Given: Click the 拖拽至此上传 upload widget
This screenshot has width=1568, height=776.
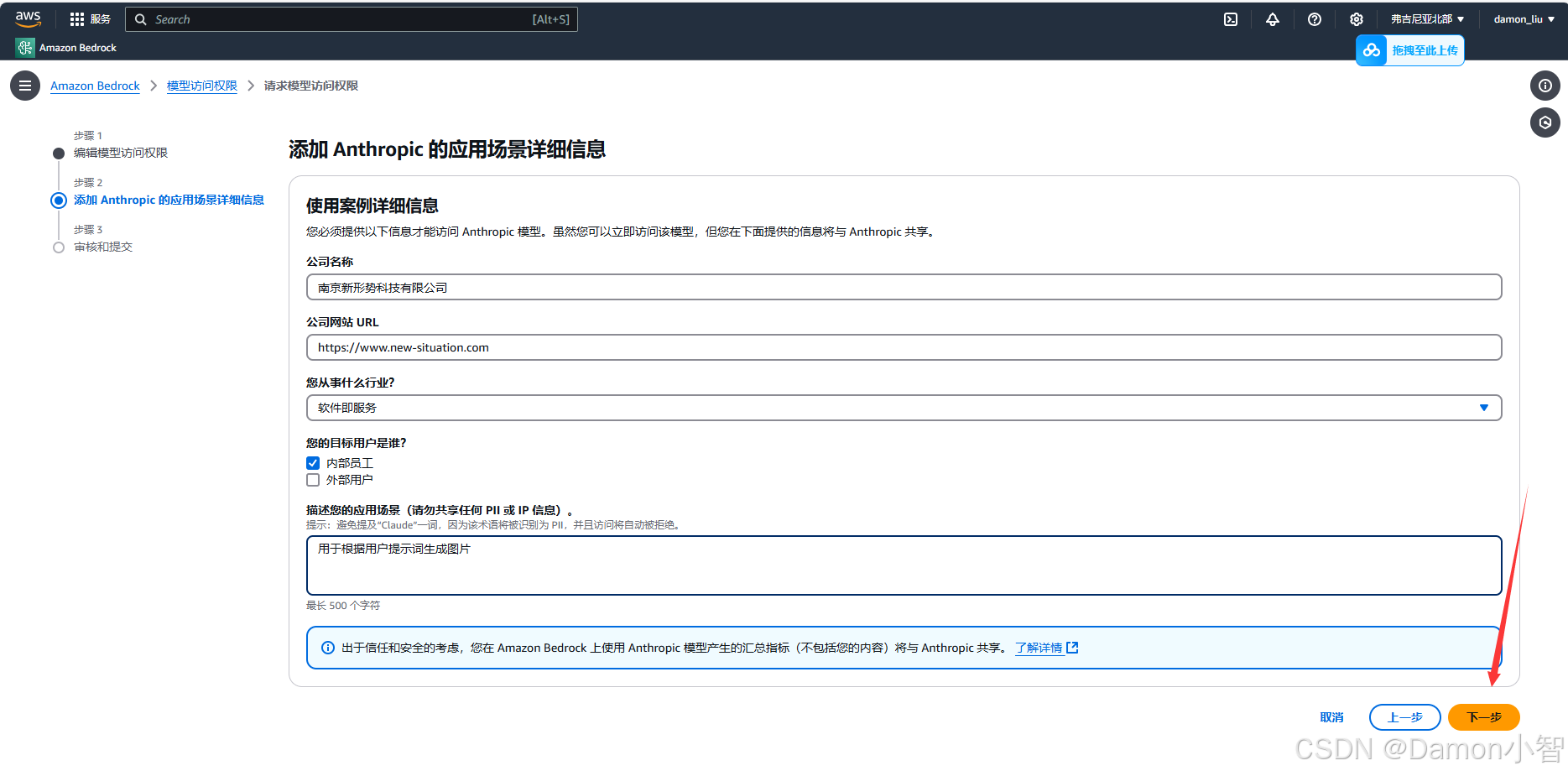Looking at the screenshot, I should tap(1409, 50).
